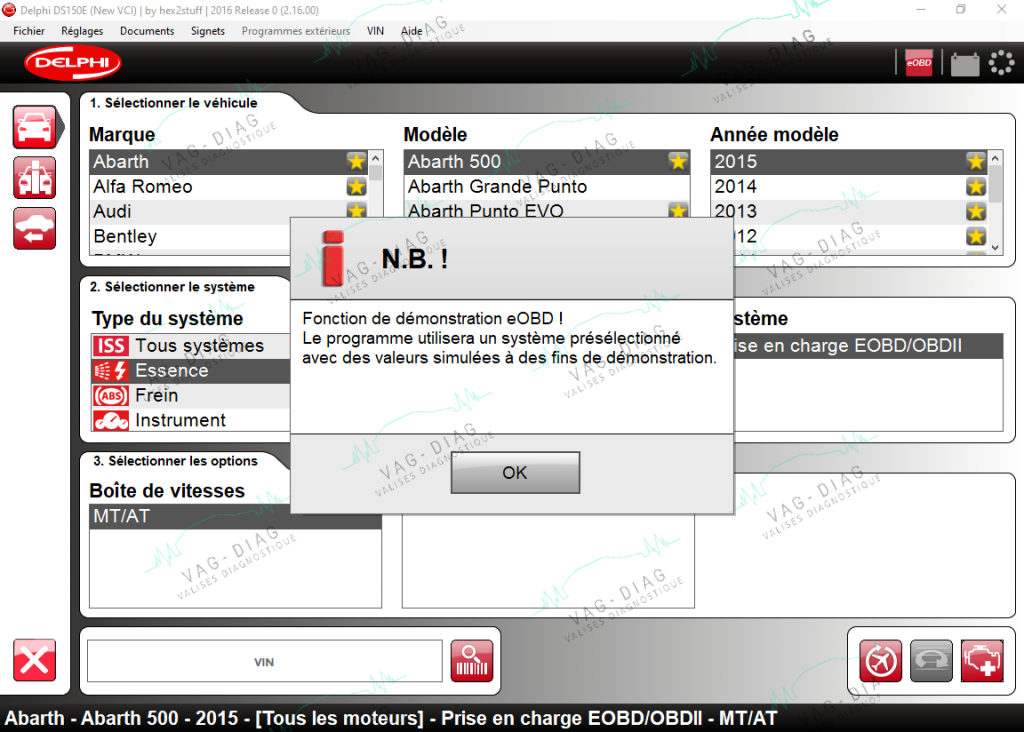Click the red X exit icon
Image resolution: width=1024 pixels, height=732 pixels.
(x=35, y=660)
